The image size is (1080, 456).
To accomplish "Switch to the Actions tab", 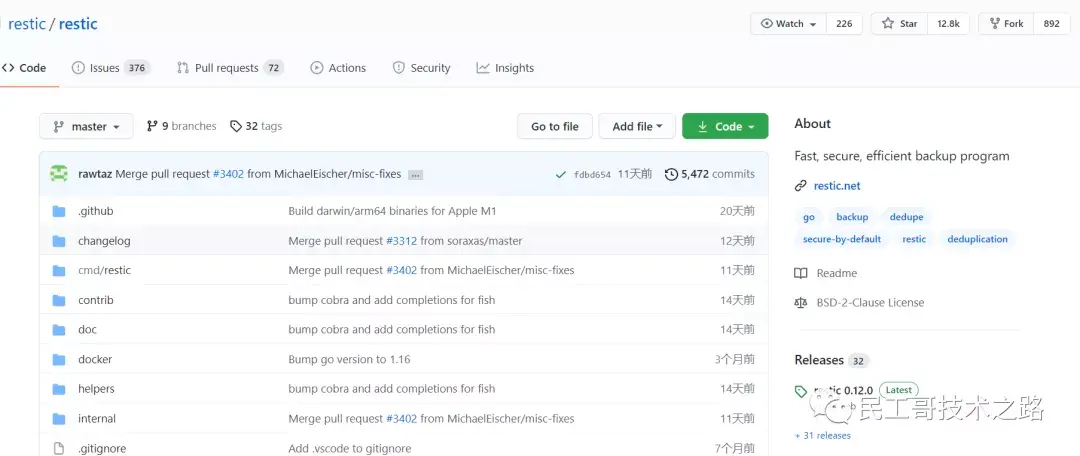I will (x=338, y=68).
